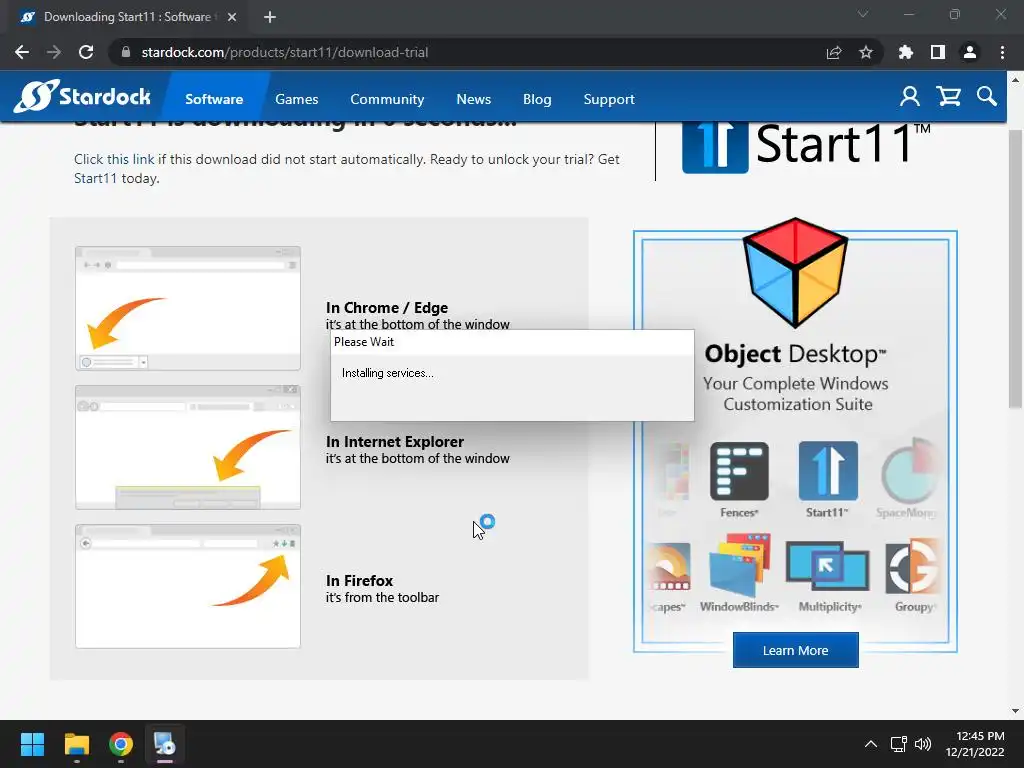Image resolution: width=1024 pixels, height=768 pixels.
Task: Click the browser forward arrow
Action: (x=54, y=52)
